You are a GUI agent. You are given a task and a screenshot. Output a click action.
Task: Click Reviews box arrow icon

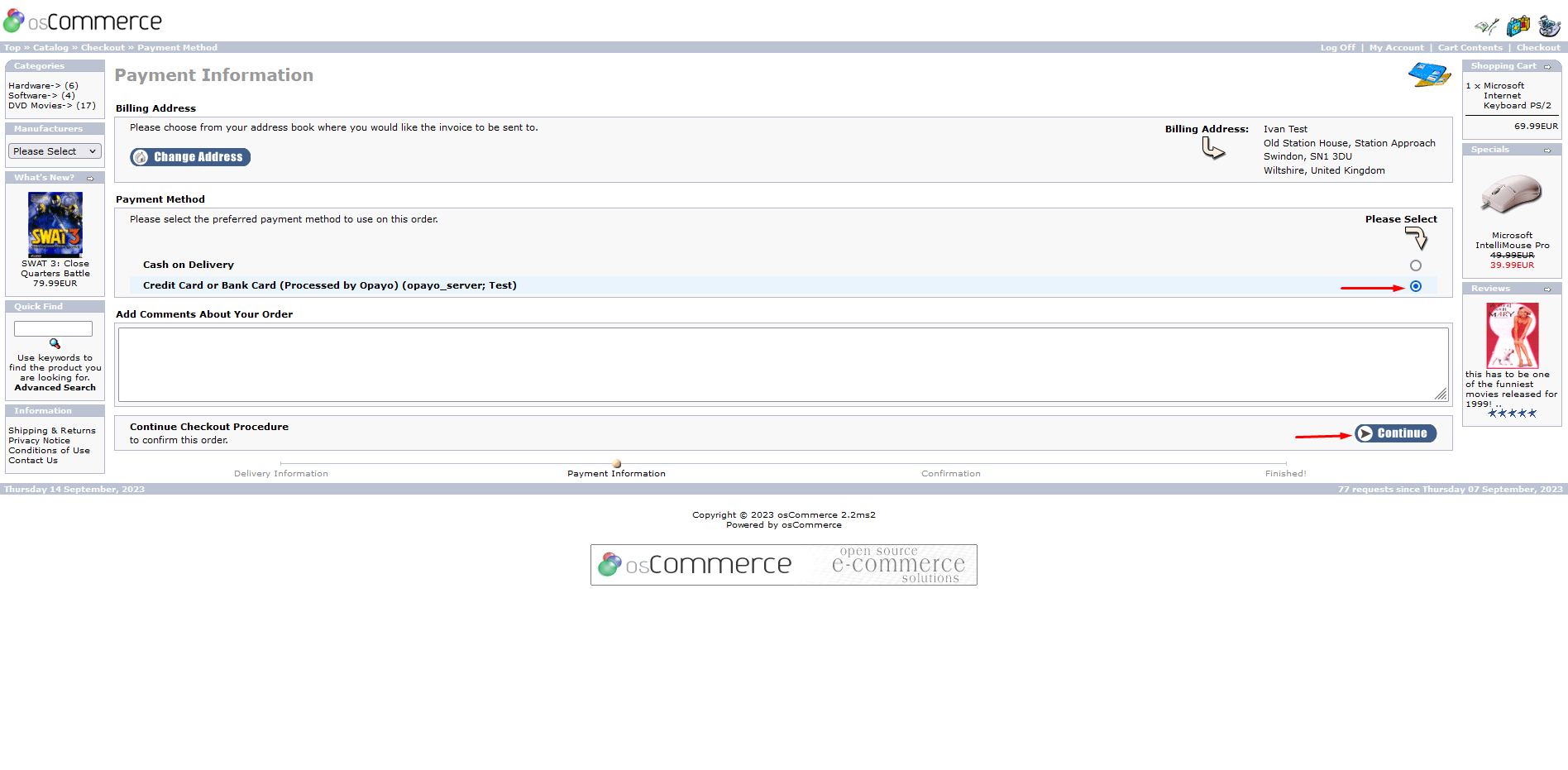point(1547,289)
